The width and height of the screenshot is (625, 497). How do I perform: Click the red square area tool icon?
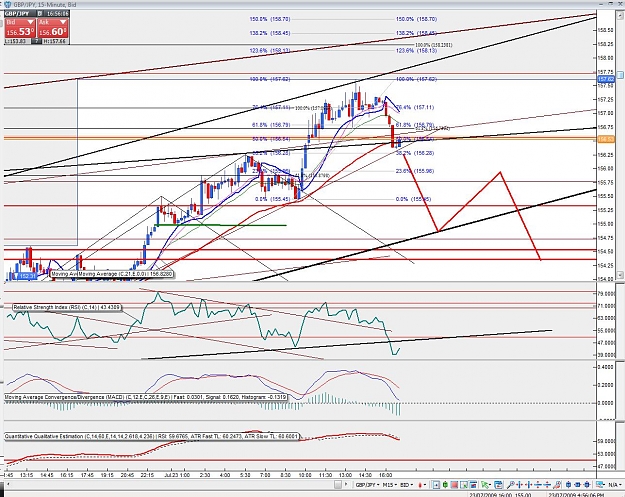(x=454, y=485)
